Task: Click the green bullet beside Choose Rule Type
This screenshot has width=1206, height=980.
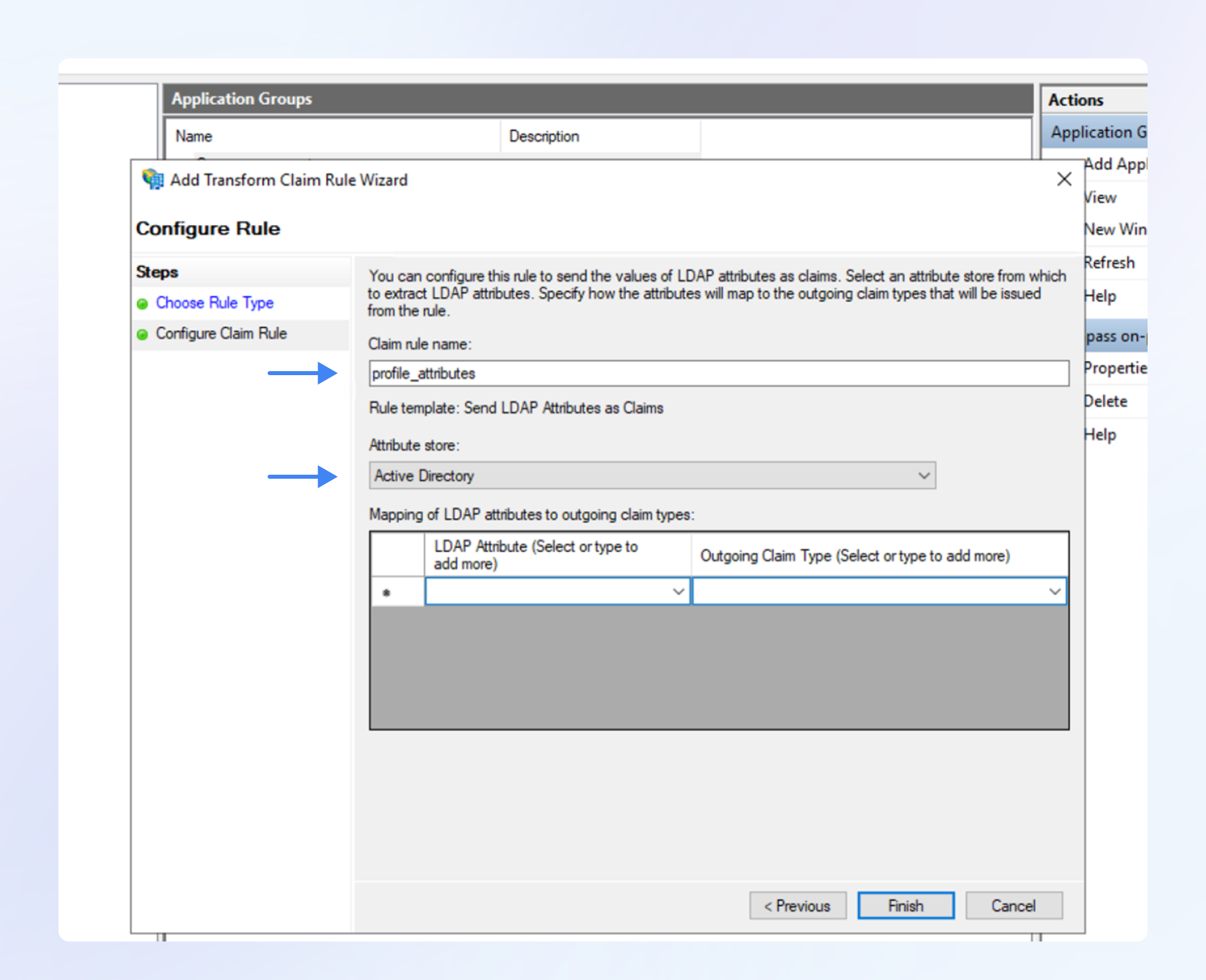Action: pos(142,303)
